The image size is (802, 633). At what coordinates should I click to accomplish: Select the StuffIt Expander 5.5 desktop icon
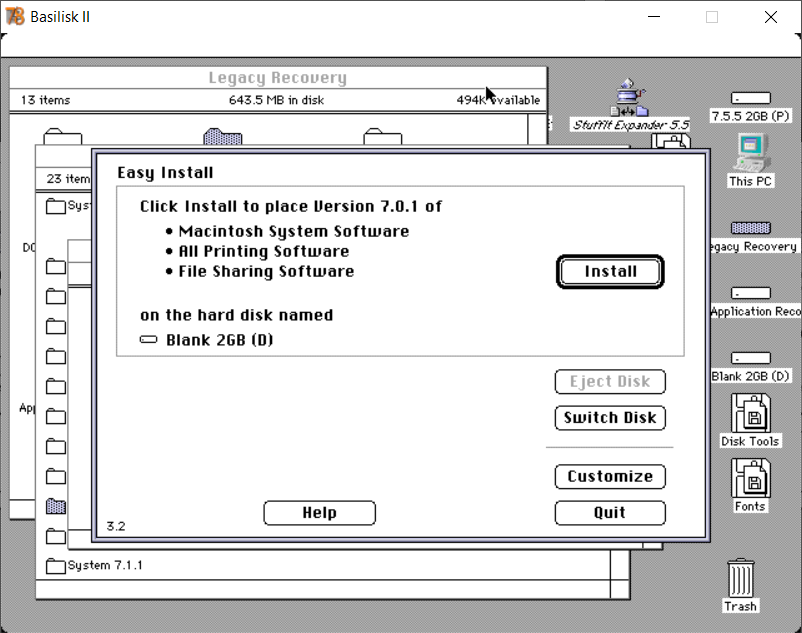[630, 98]
